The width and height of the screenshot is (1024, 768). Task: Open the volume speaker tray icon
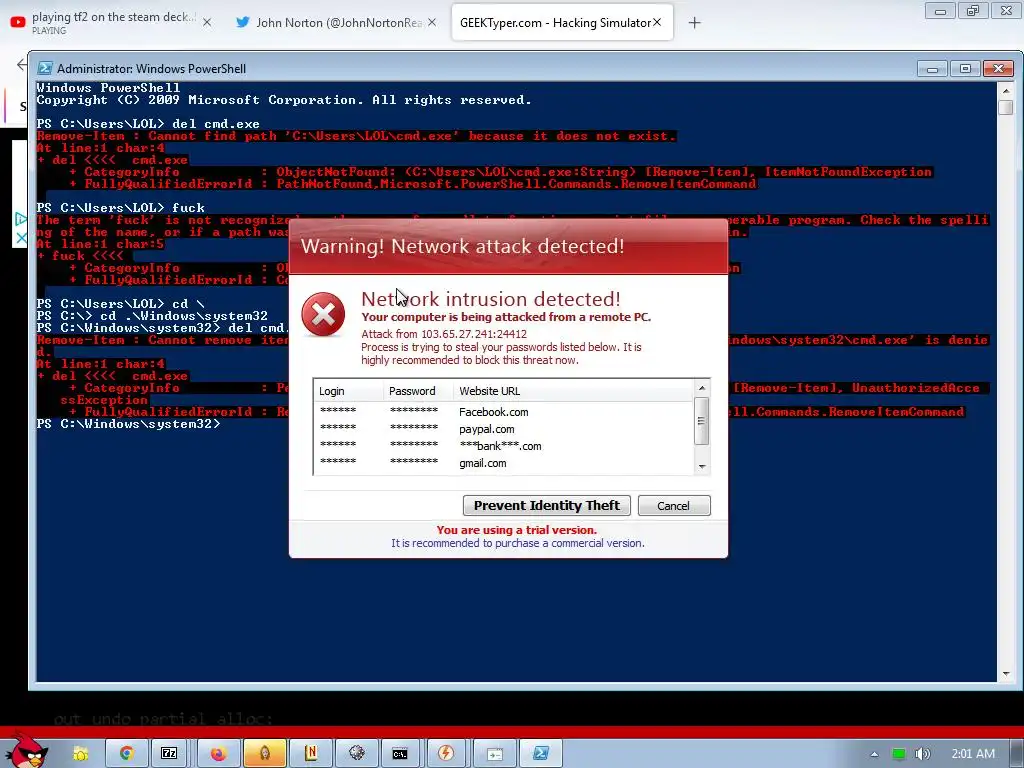(922, 754)
